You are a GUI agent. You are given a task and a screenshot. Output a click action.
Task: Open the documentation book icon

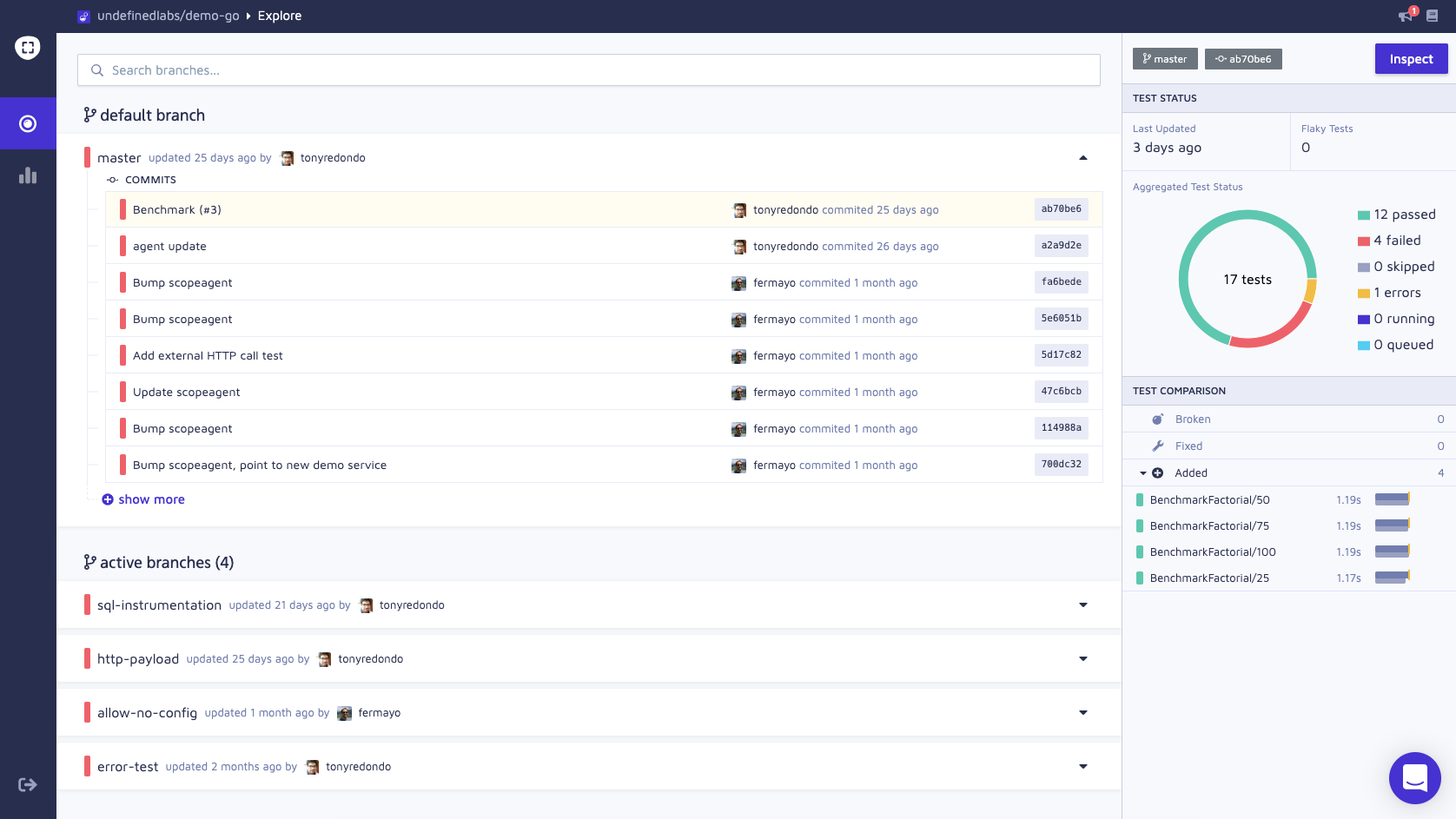click(1433, 16)
